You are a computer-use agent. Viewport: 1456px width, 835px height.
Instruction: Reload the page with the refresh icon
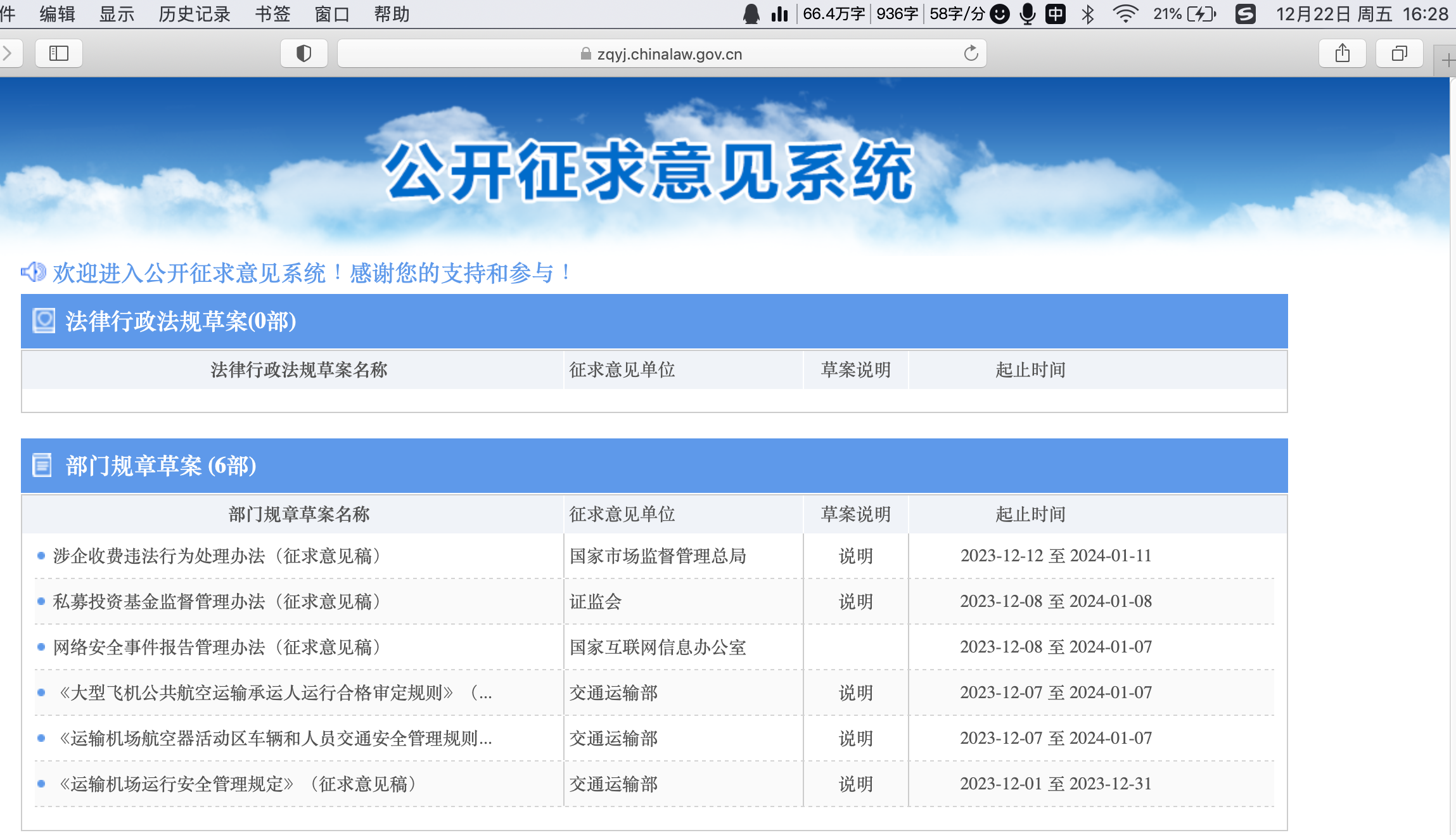tap(971, 53)
